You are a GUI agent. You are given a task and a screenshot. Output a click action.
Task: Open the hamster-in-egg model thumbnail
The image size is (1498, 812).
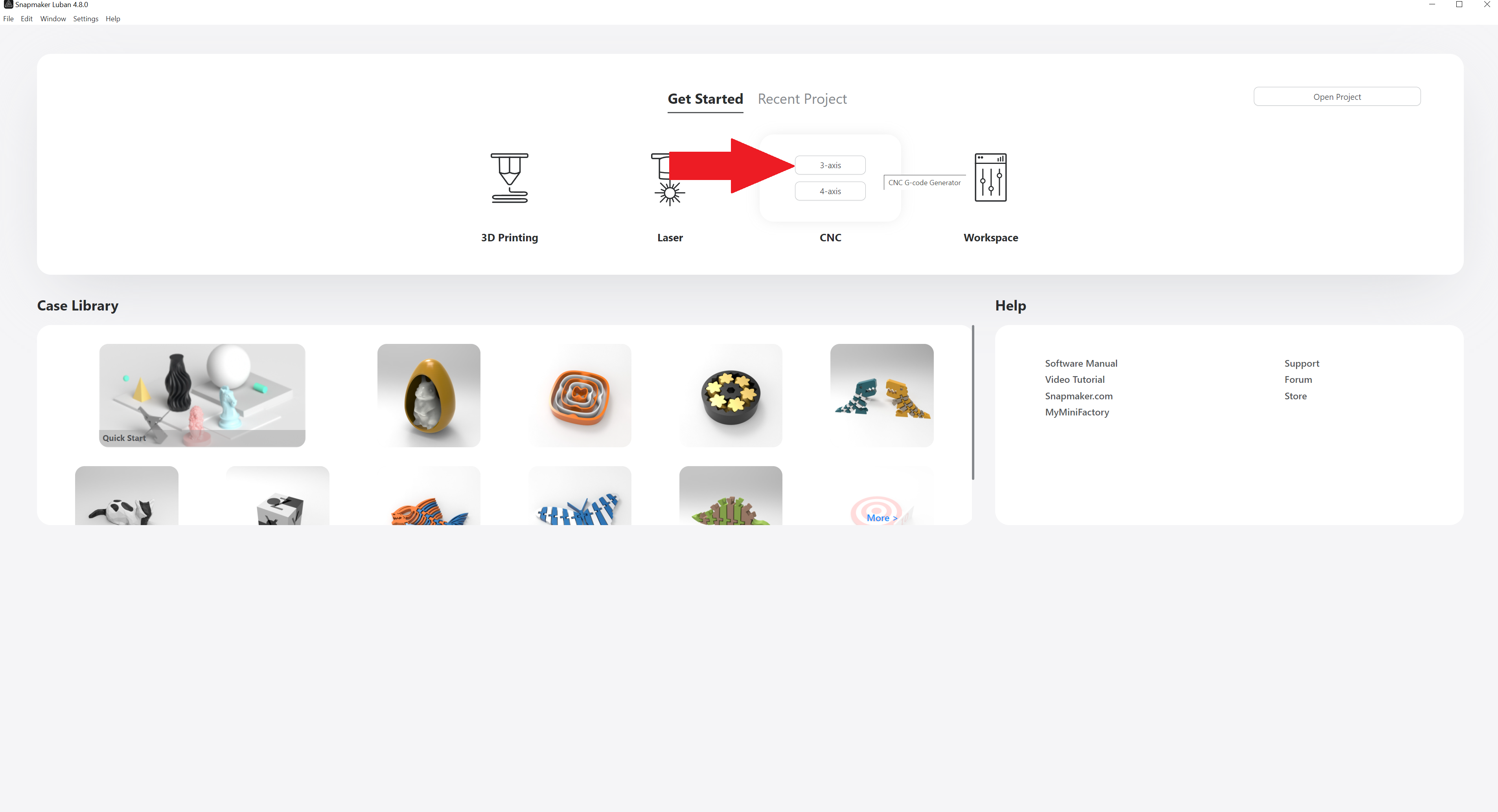(429, 395)
